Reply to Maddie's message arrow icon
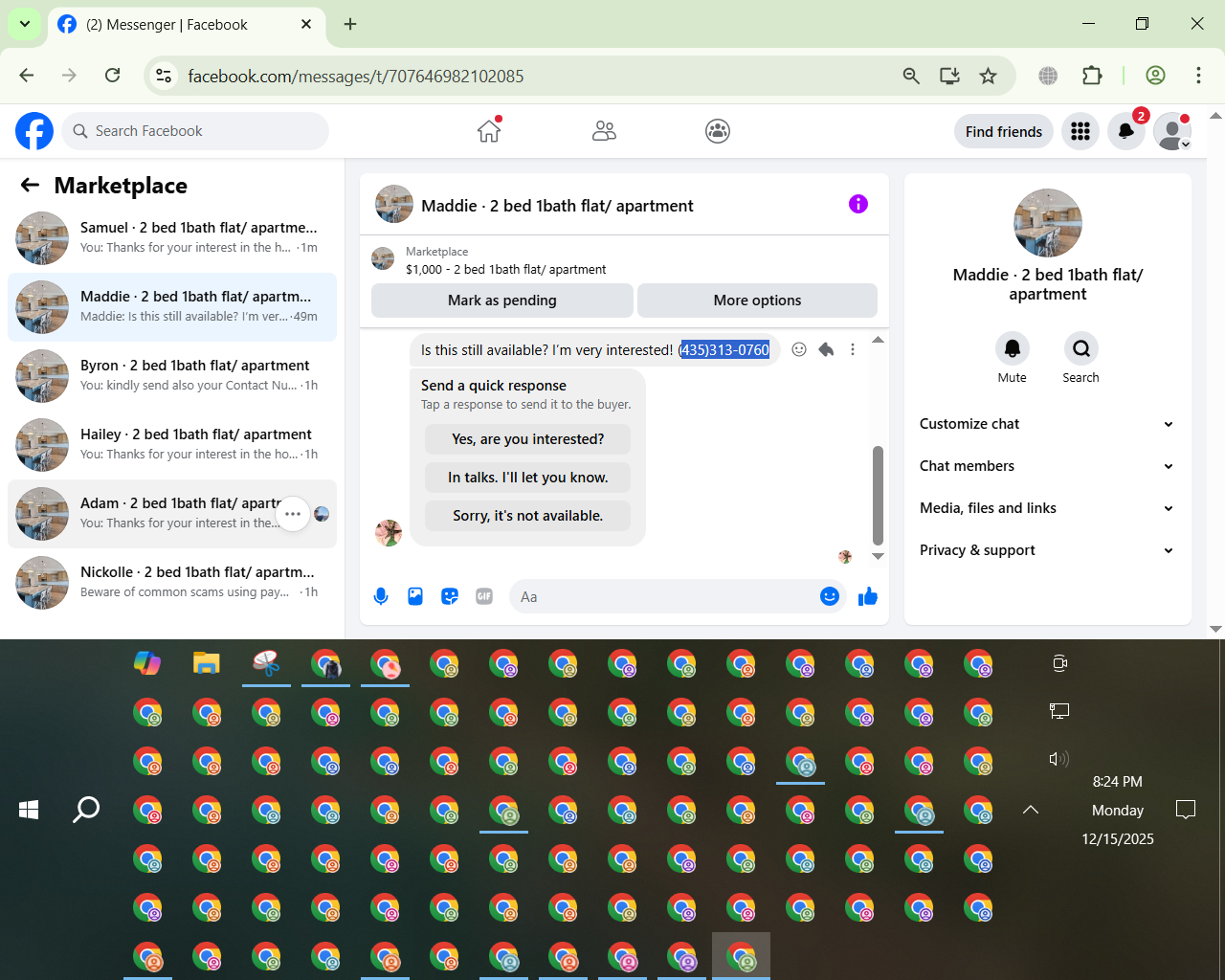This screenshot has width=1225, height=980. (826, 349)
